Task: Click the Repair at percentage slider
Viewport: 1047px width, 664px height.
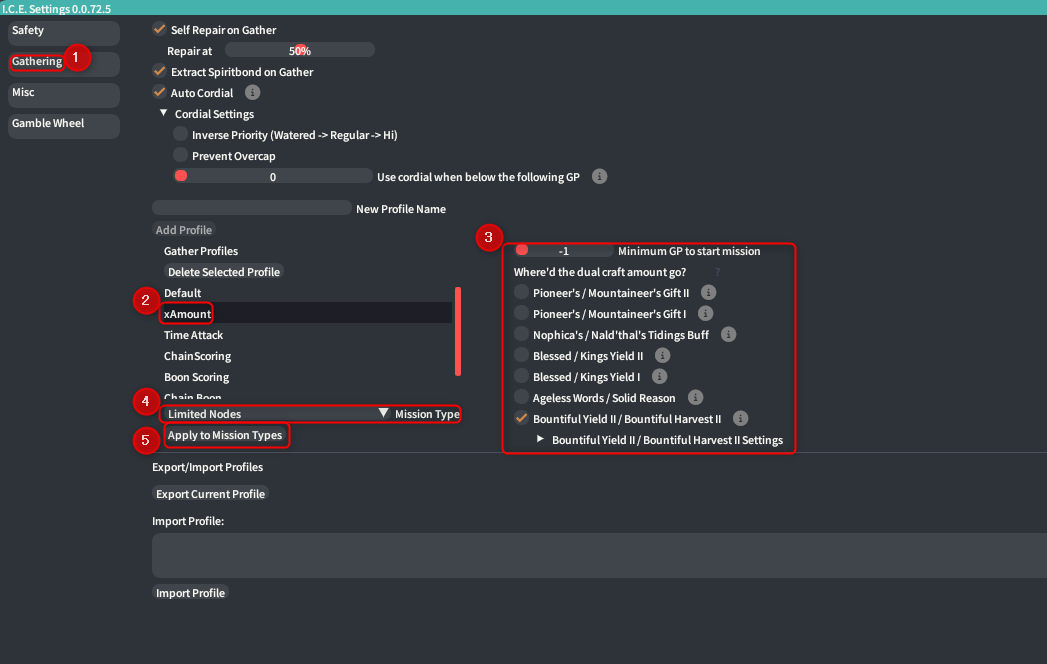Action: click(x=300, y=51)
